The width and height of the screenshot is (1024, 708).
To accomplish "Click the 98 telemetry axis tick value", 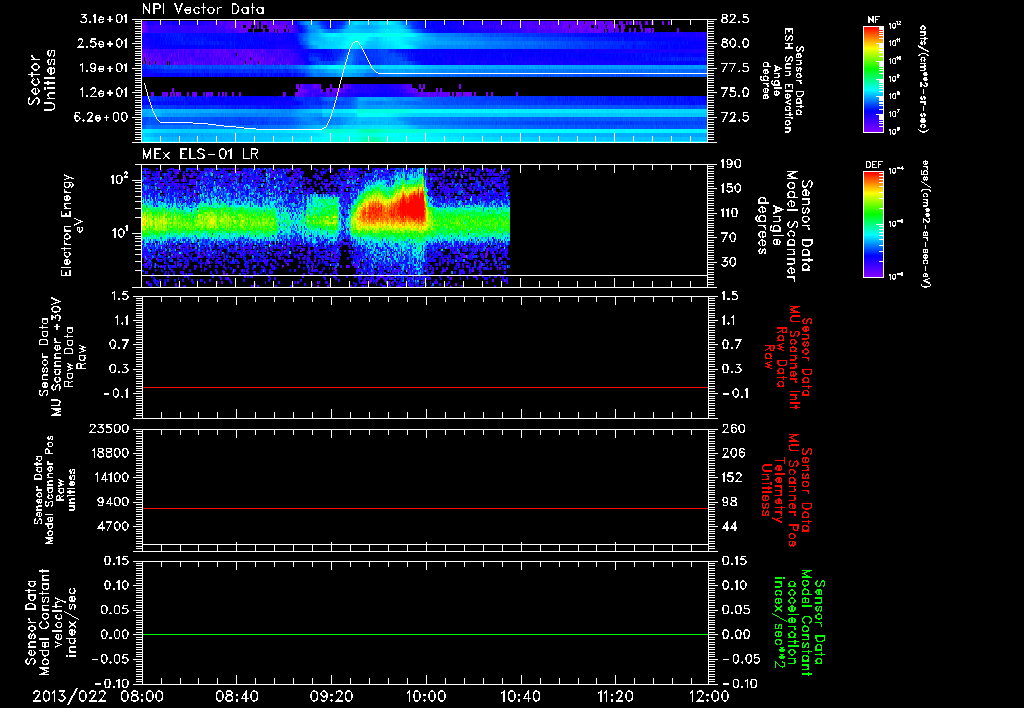I will pyautogui.click(x=729, y=502).
